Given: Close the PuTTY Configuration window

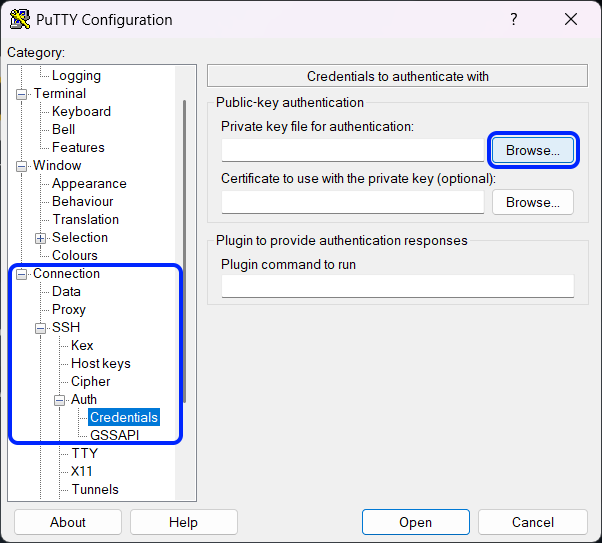Looking at the screenshot, I should tap(571, 19).
